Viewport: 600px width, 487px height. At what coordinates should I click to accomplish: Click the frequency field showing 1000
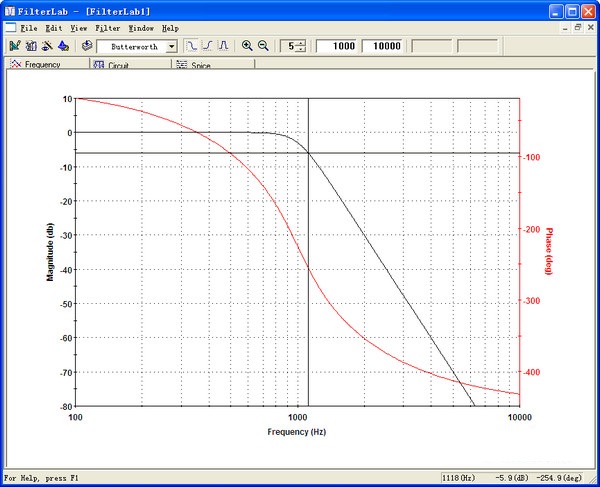click(336, 46)
